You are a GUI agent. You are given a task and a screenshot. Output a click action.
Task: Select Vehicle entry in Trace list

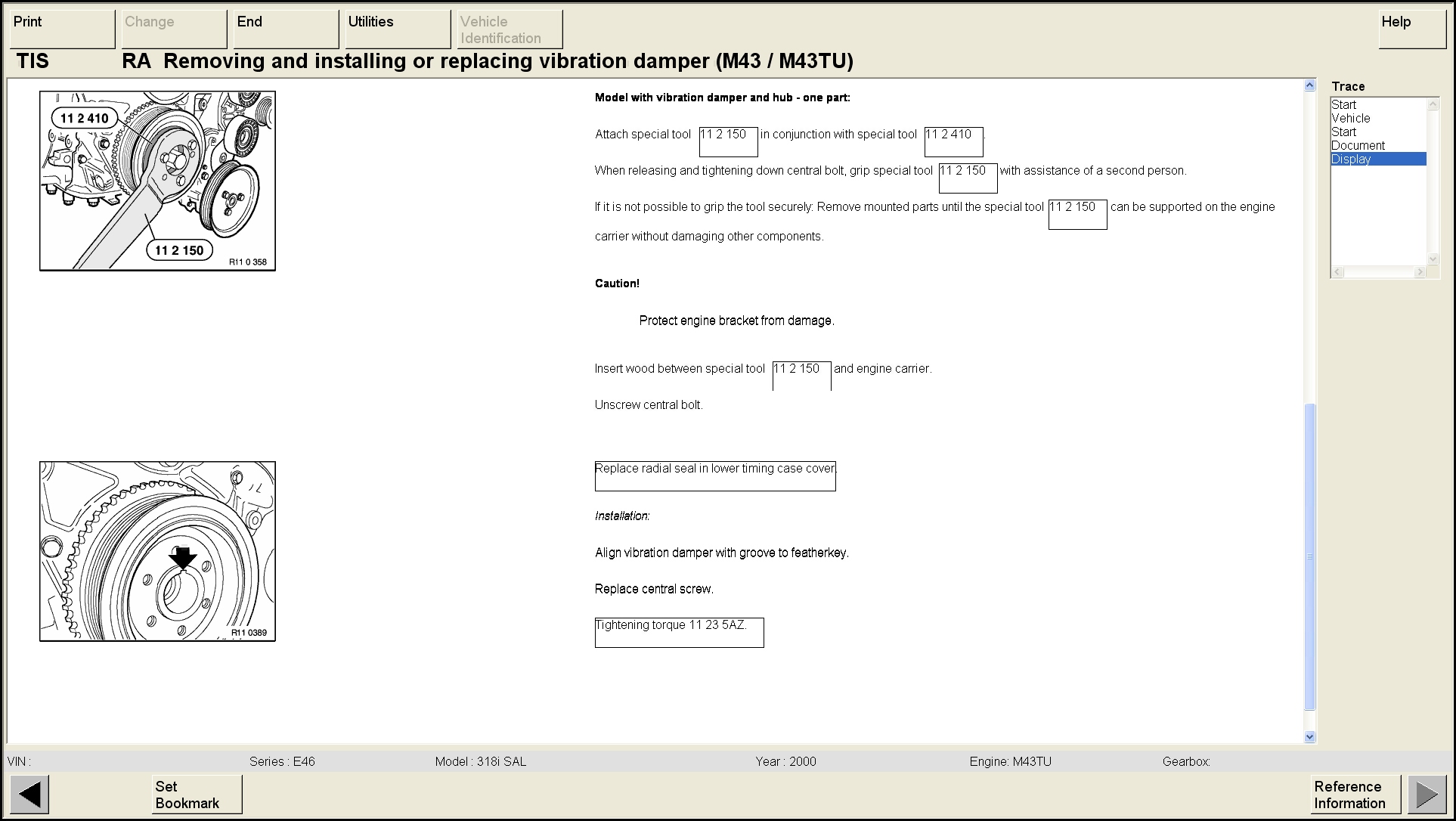1350,118
